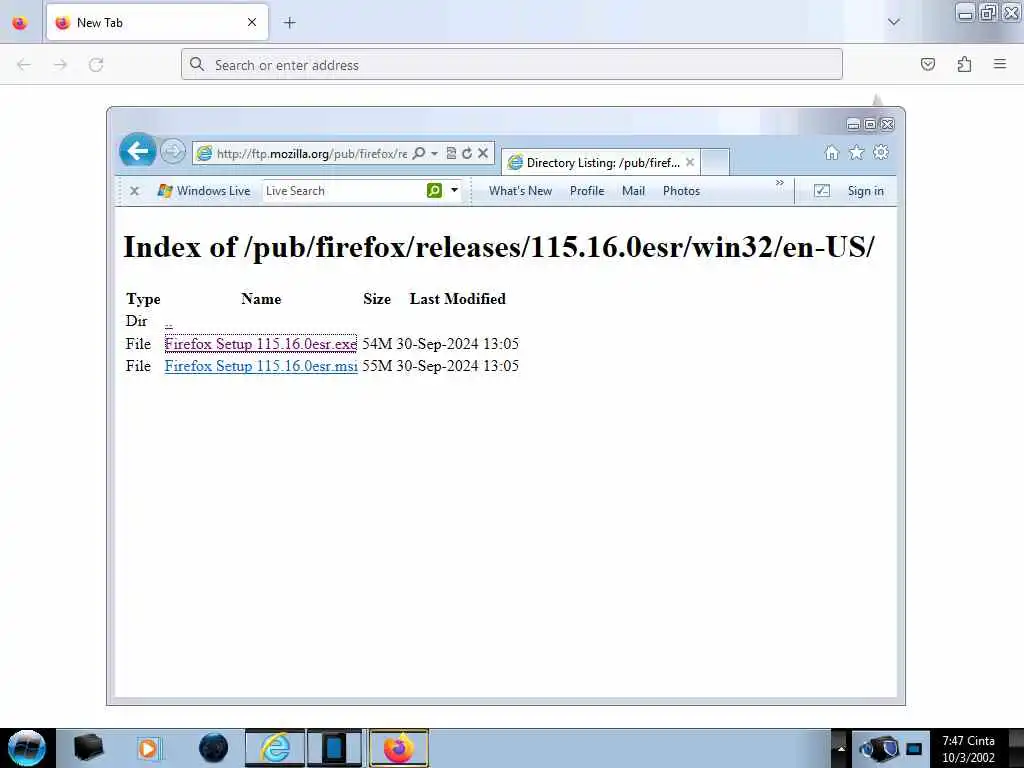Click the green Live Search button
Viewport: 1024px width, 768px height.
pos(434,190)
